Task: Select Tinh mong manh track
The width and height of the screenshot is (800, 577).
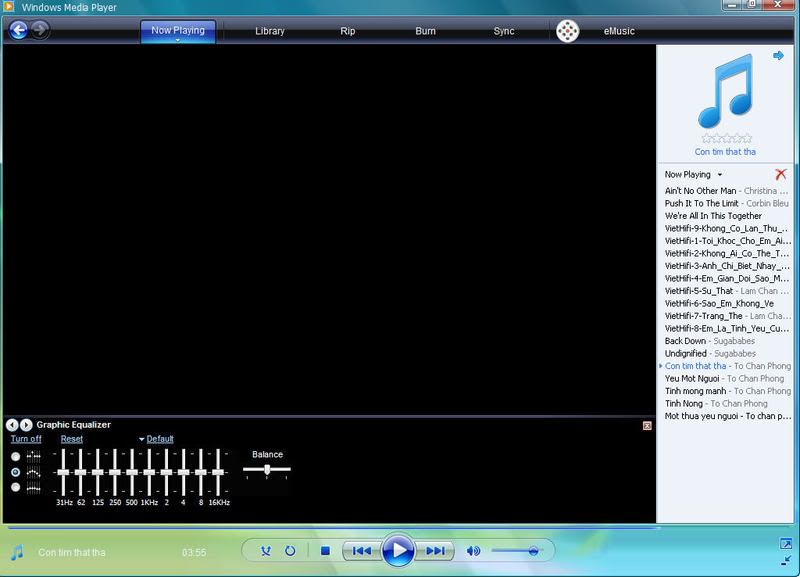Action: click(x=726, y=391)
